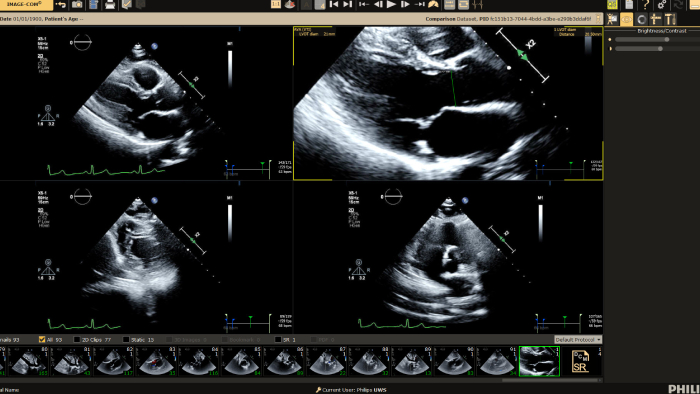The height and width of the screenshot is (394, 700).
Task: Enable the 2D Clips 77 filter
Action: (76, 340)
